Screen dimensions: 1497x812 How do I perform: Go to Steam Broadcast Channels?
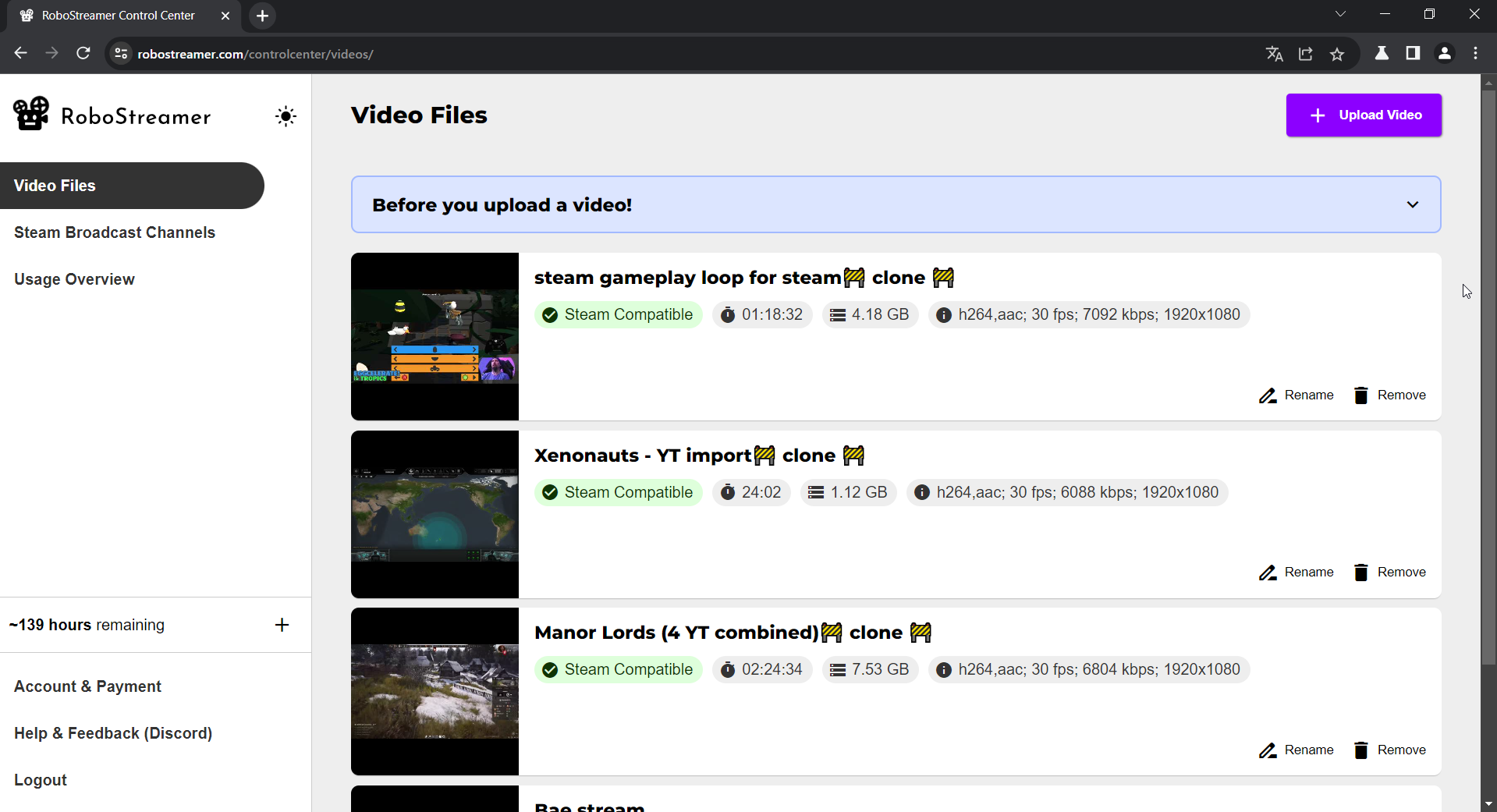[x=115, y=232]
